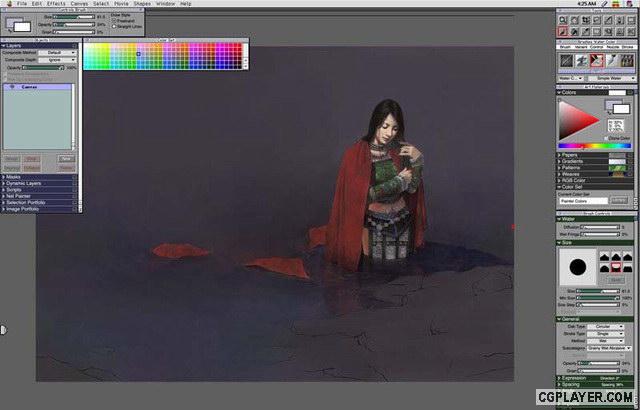Collapse the Layers section
This screenshot has height=410, width=640.
(x=4, y=46)
